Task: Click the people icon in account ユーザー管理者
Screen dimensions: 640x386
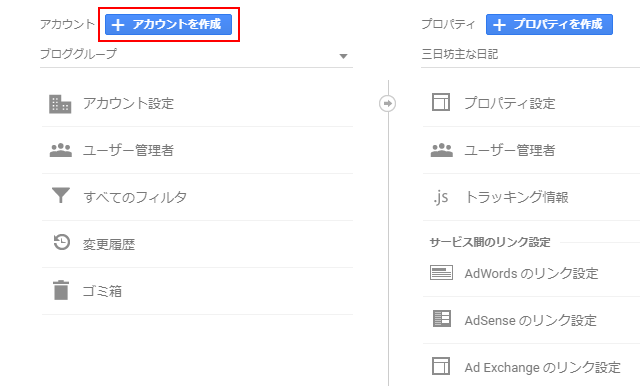Action: pyautogui.click(x=60, y=150)
